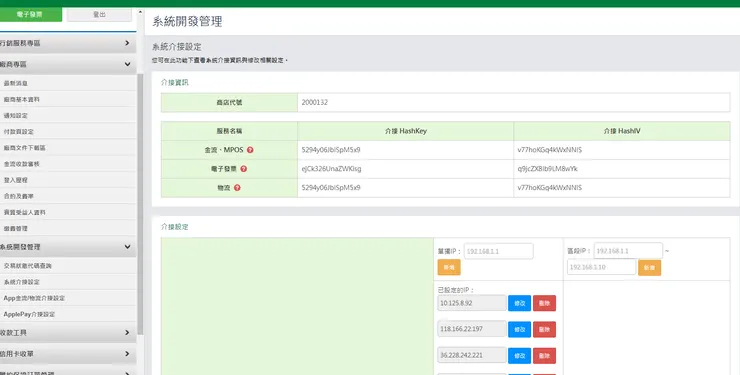This screenshot has width=740, height=375.
Task: Focus the range end IP field 192.168.1.10
Action: (x=601, y=267)
